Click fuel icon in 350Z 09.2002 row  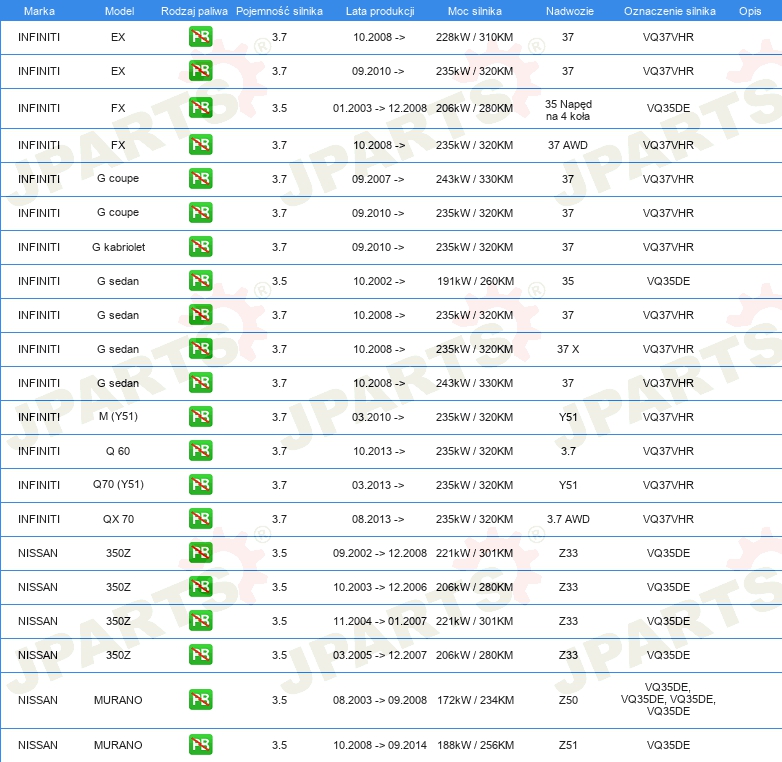pyautogui.click(x=200, y=553)
